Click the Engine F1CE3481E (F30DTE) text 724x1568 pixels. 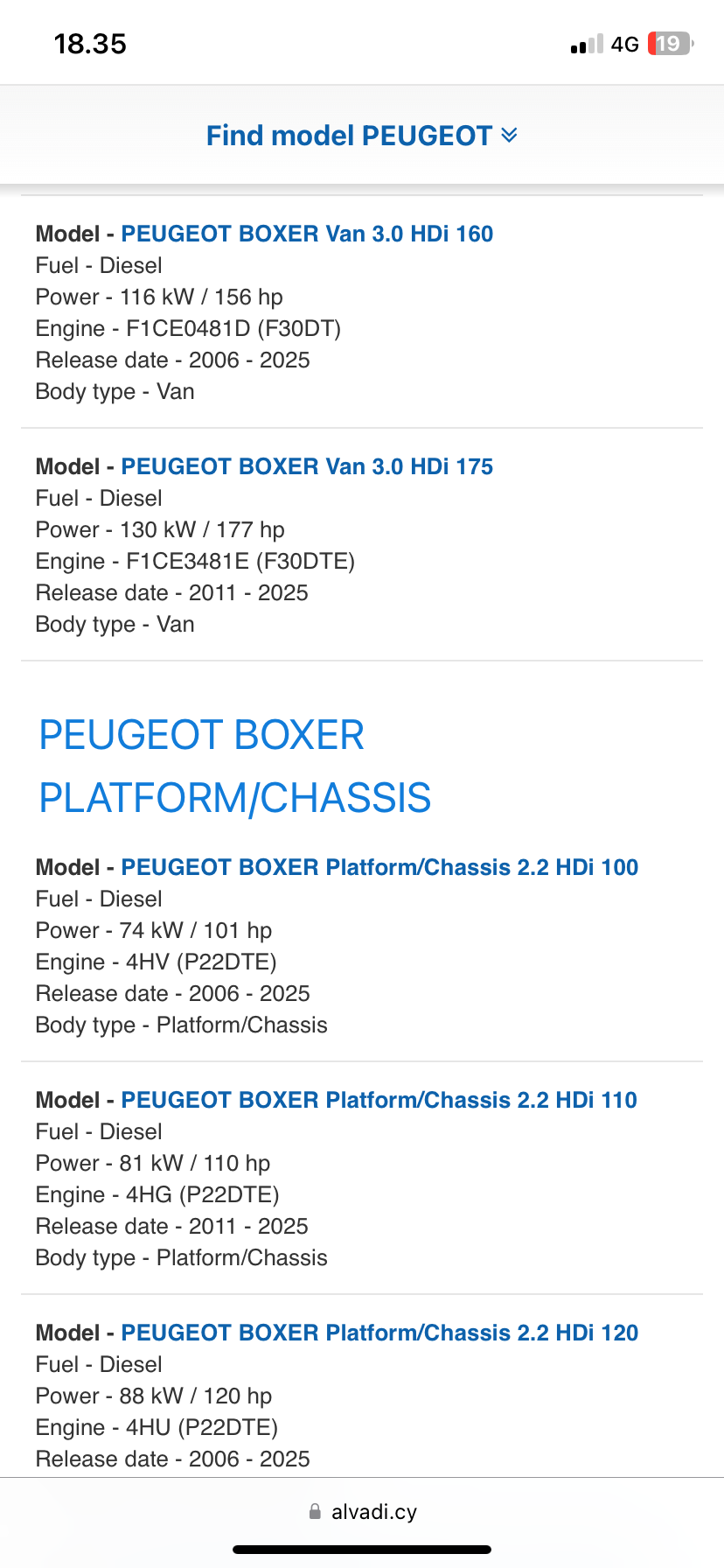tap(195, 561)
